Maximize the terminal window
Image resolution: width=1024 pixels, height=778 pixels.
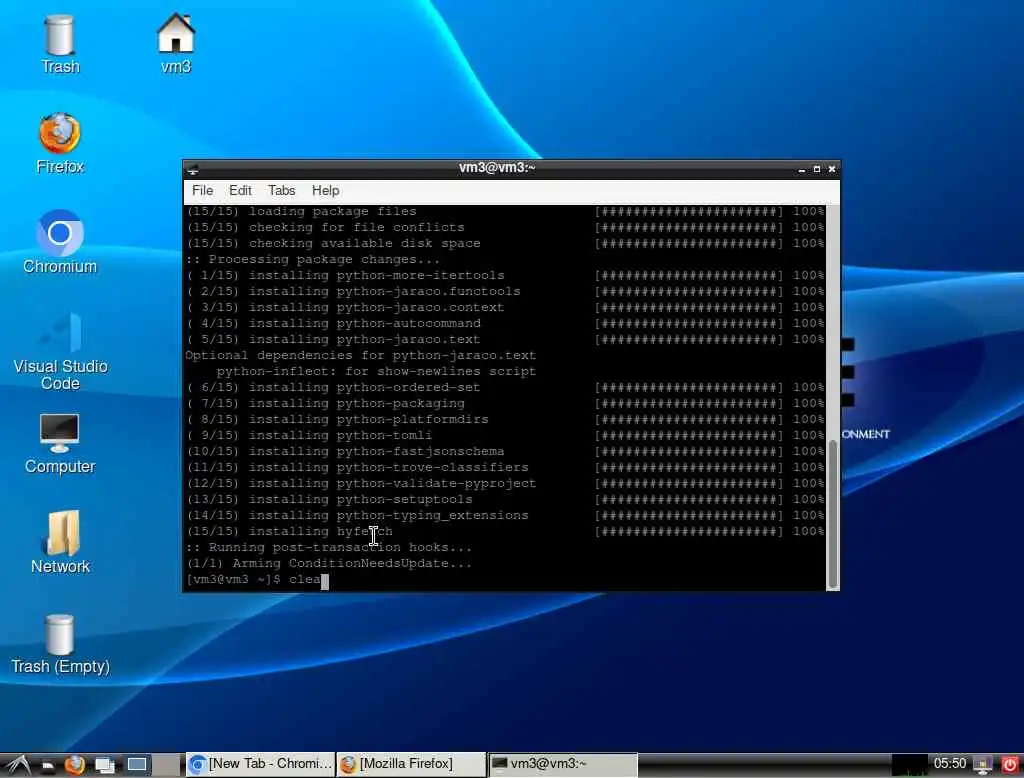[816, 169]
